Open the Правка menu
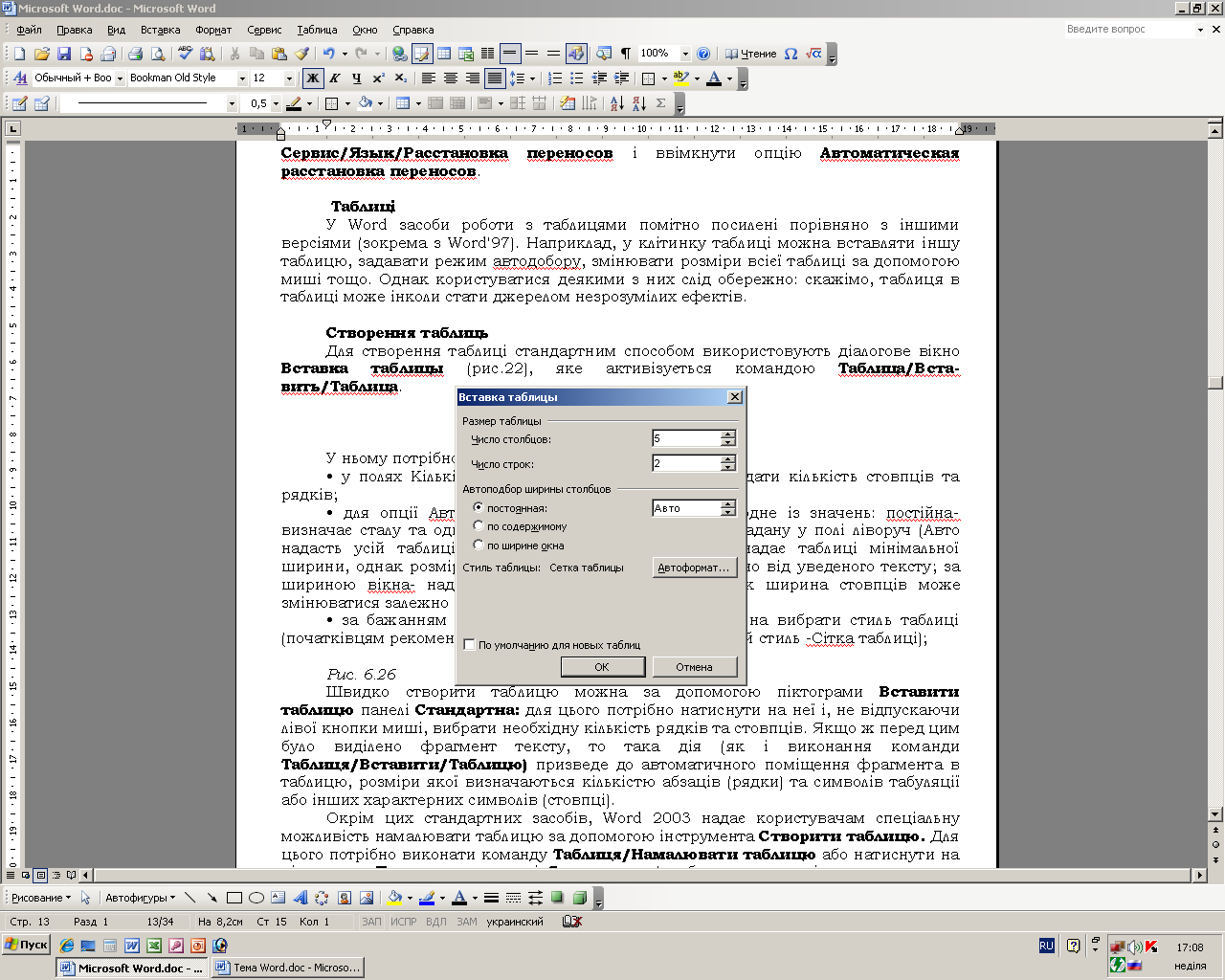Screen dimensions: 1225x980 (74, 30)
